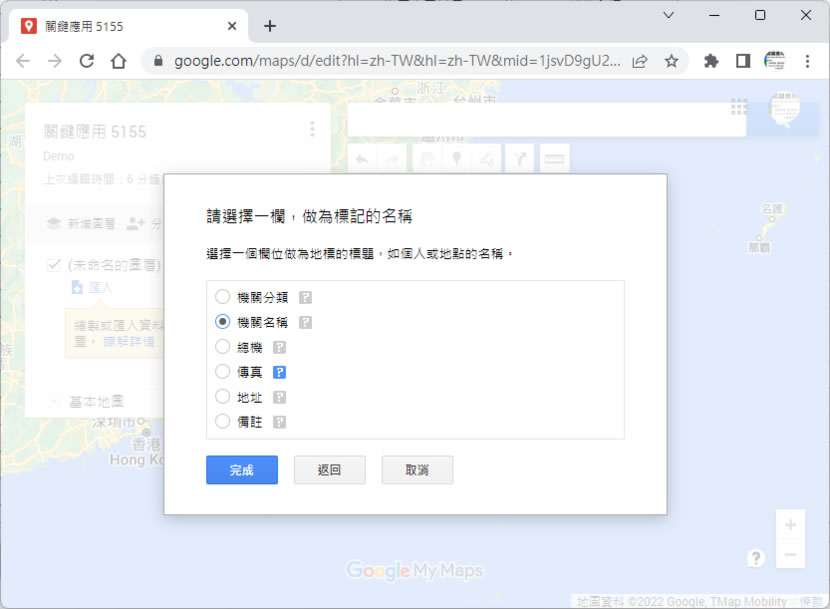The image size is (830, 609).
Task: Expand the 基本地圖 section
Action: 53,401
